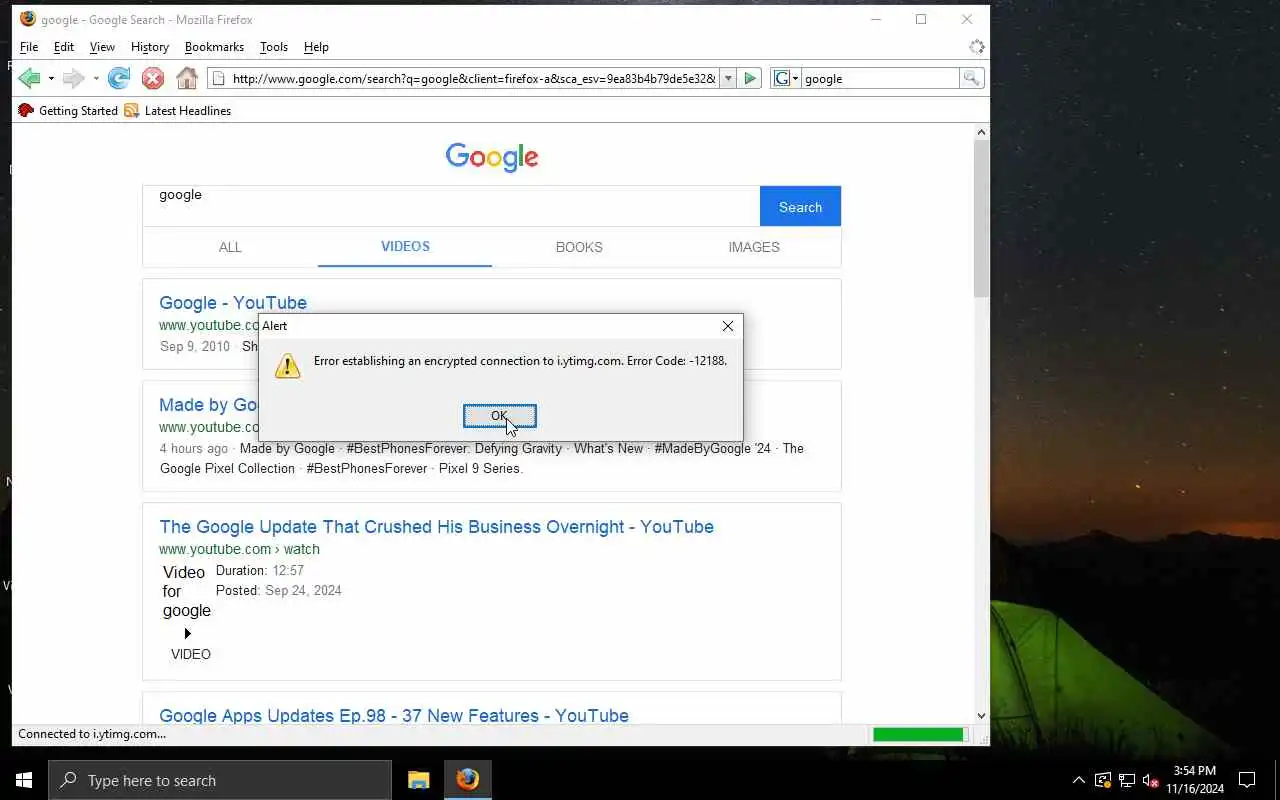Image resolution: width=1280 pixels, height=800 pixels.
Task: Open The Google Update That Crushed result
Action: coord(436,527)
